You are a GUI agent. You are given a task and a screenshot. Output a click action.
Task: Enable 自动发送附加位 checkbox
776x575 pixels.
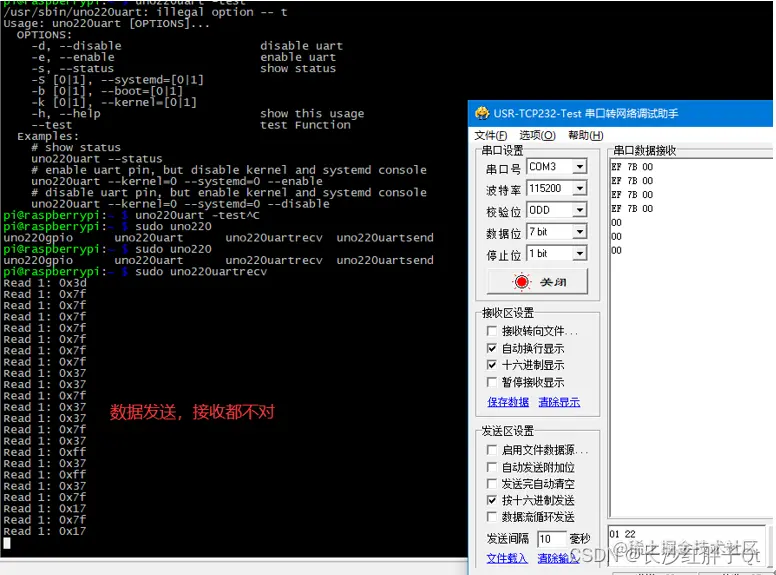coord(491,467)
